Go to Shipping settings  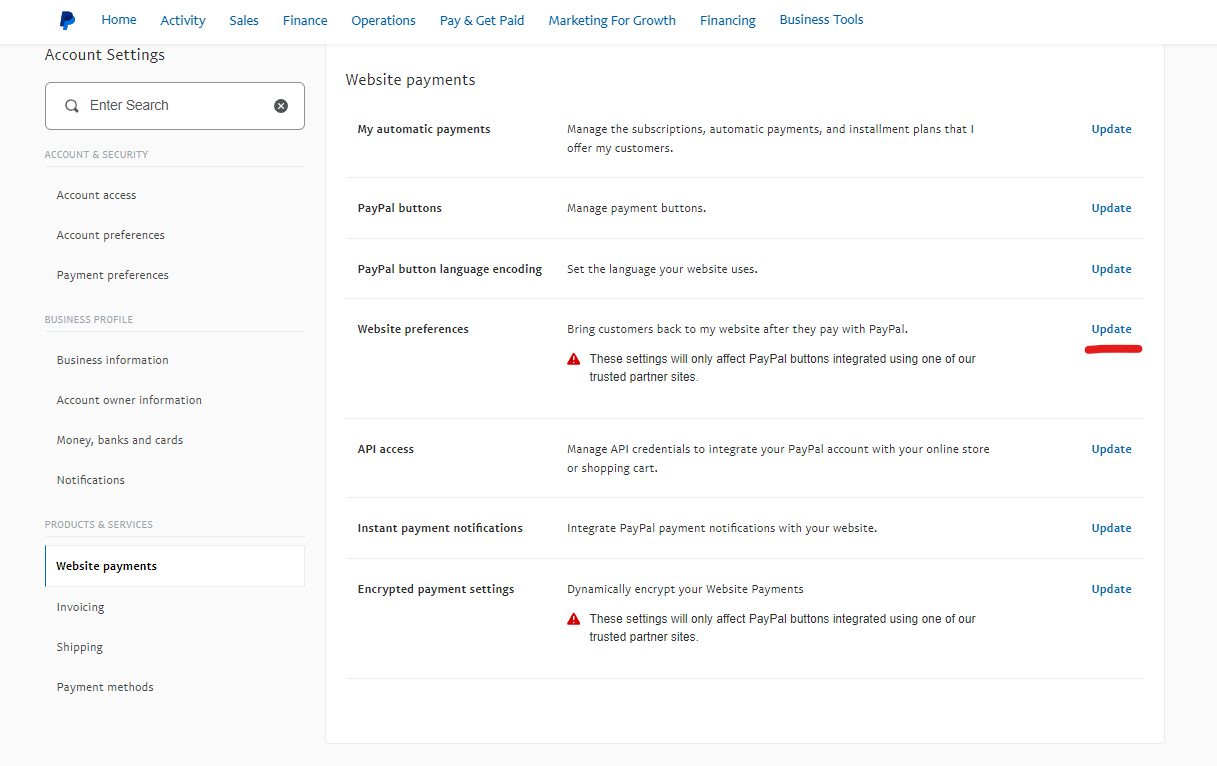[x=80, y=647]
